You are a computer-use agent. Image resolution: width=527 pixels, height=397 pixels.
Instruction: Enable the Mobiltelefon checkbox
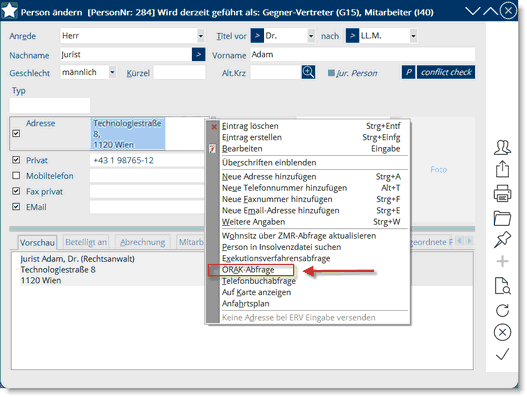pyautogui.click(x=16, y=175)
